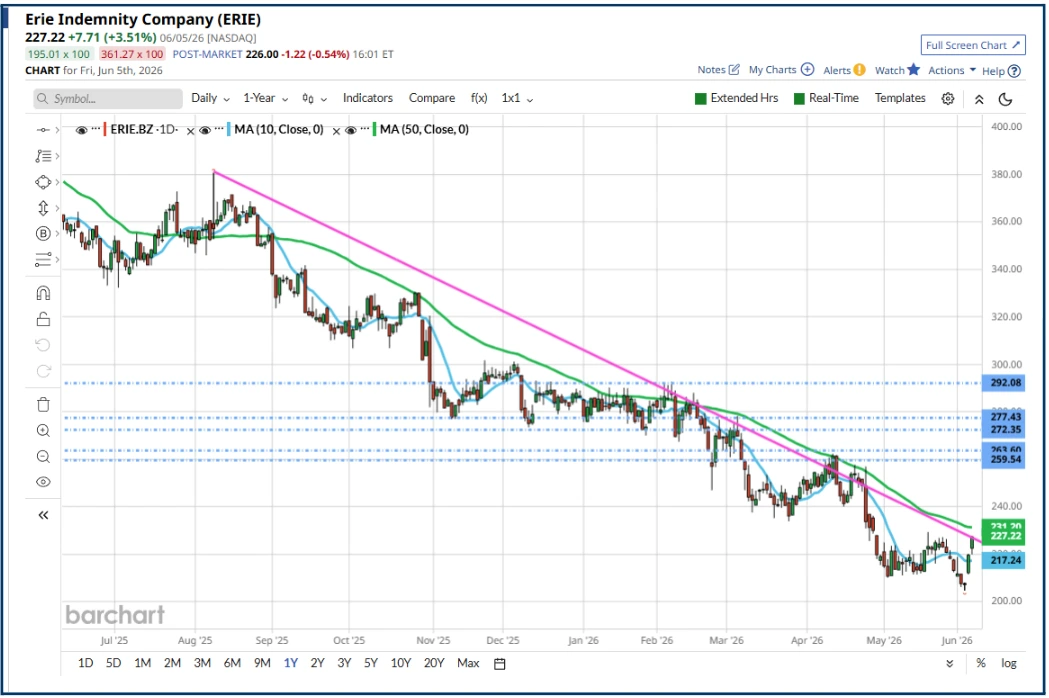Open Notes editor

(718, 70)
